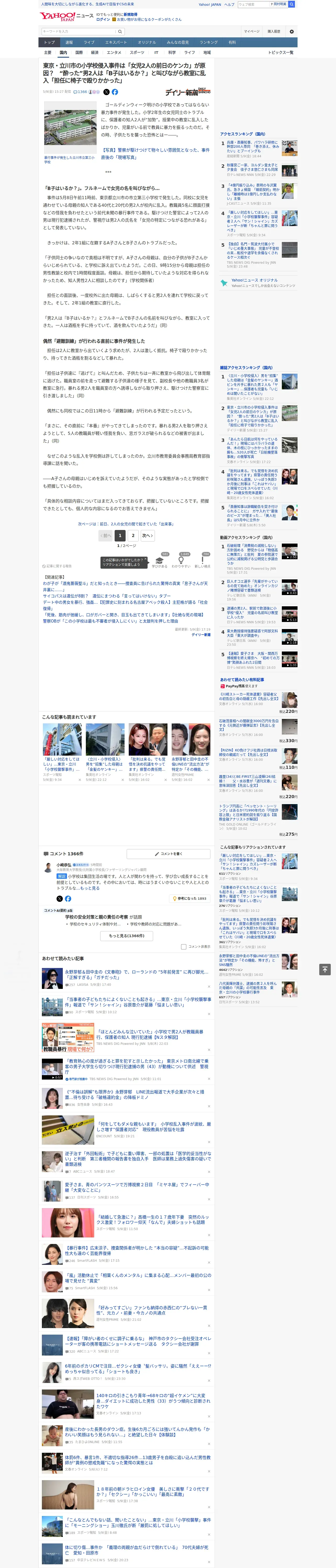Toggle the コメント非表示 checkbox
This screenshot has height=1568, width=336.
click(x=183, y=947)
